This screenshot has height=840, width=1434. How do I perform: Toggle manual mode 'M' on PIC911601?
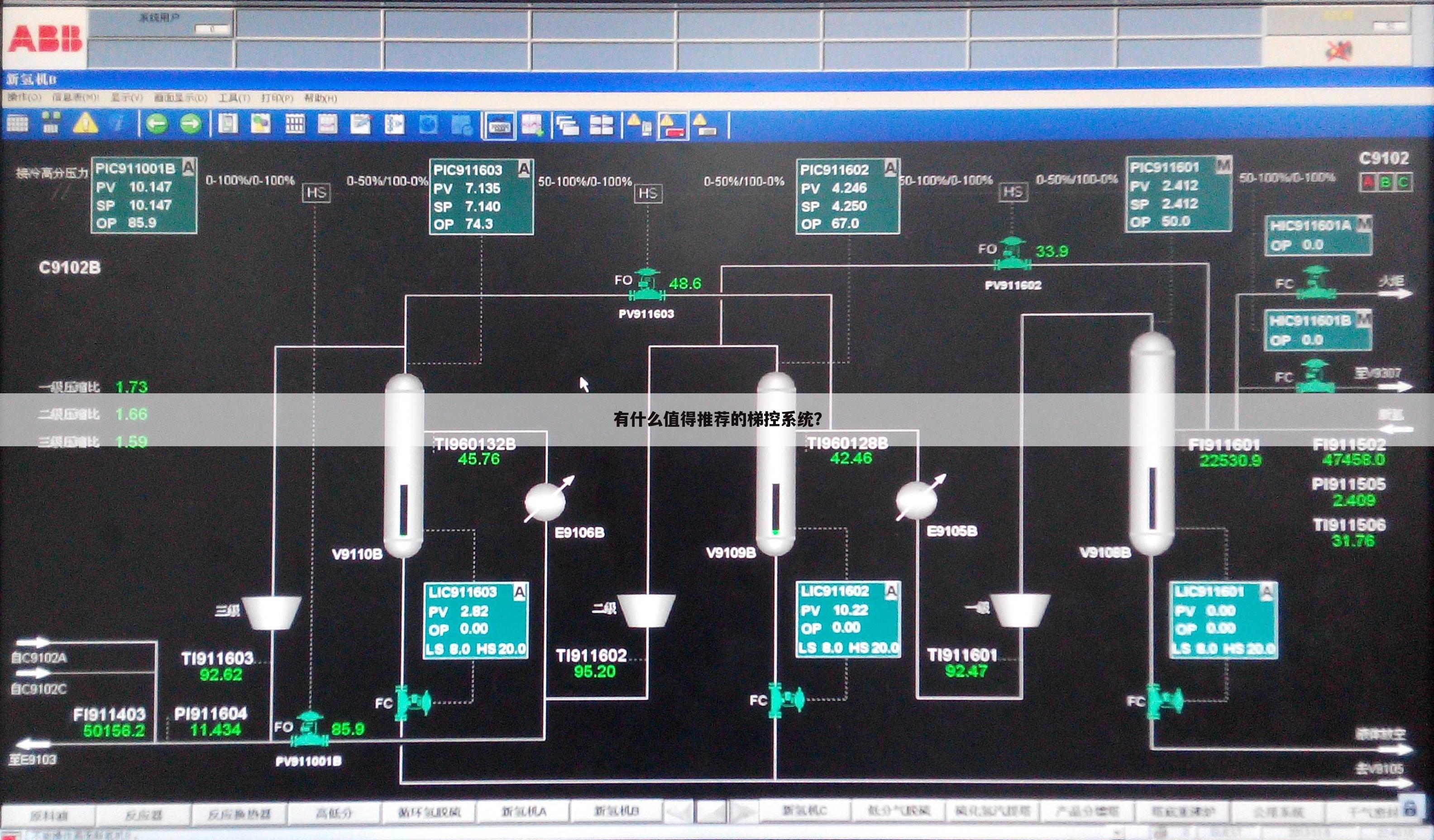(x=1223, y=166)
